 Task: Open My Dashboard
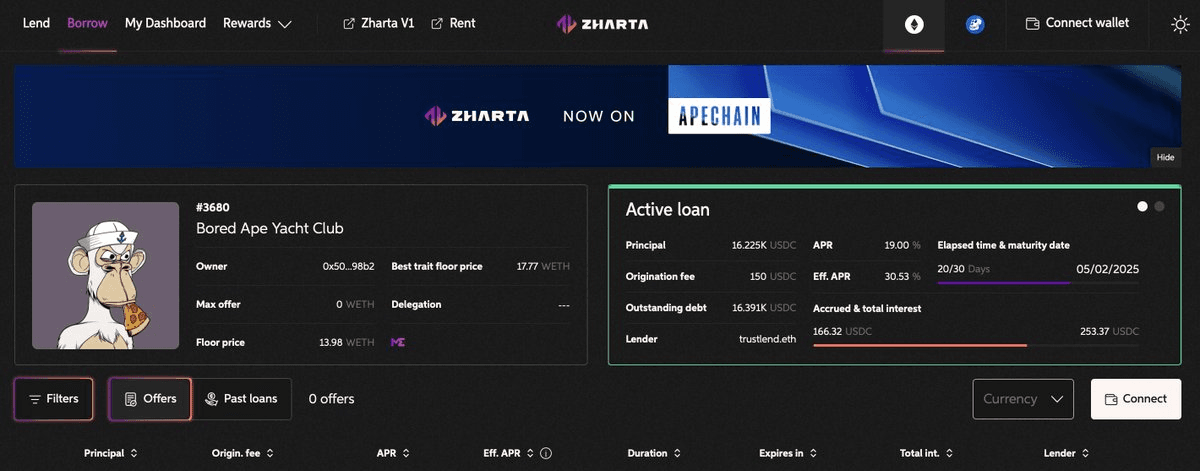click(x=165, y=23)
